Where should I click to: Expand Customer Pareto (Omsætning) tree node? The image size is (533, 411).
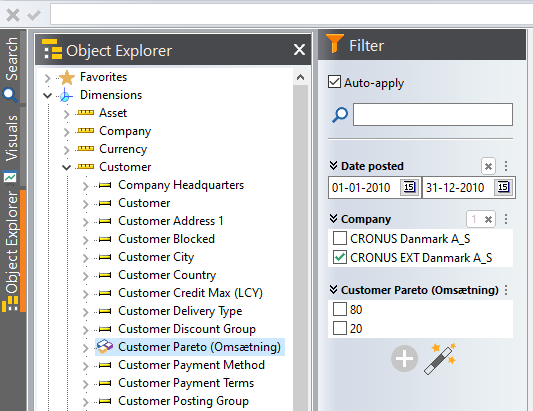click(86, 348)
